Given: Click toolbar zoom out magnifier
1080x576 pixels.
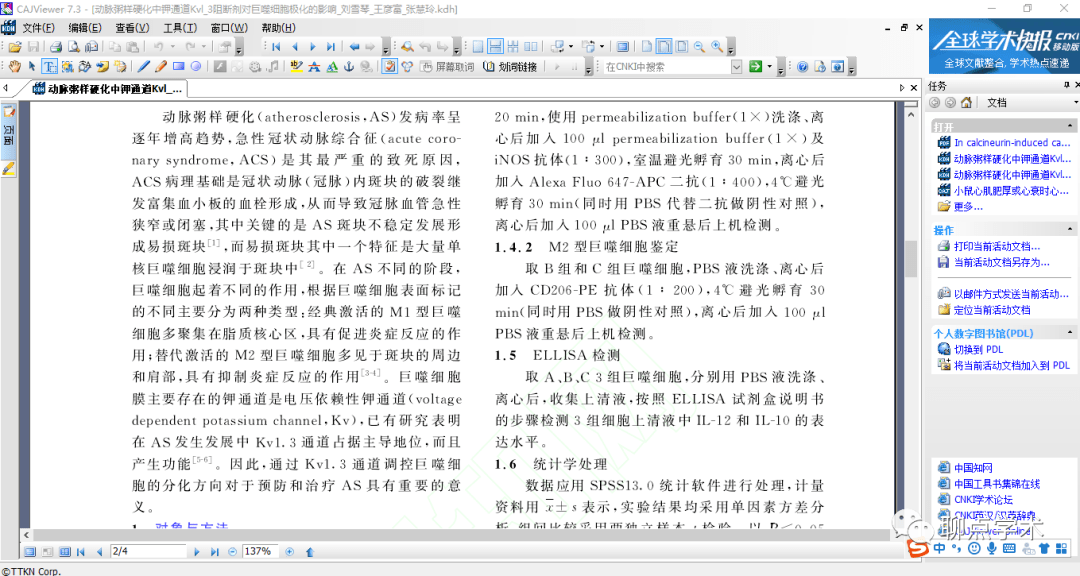Looking at the screenshot, I should pos(699,47).
